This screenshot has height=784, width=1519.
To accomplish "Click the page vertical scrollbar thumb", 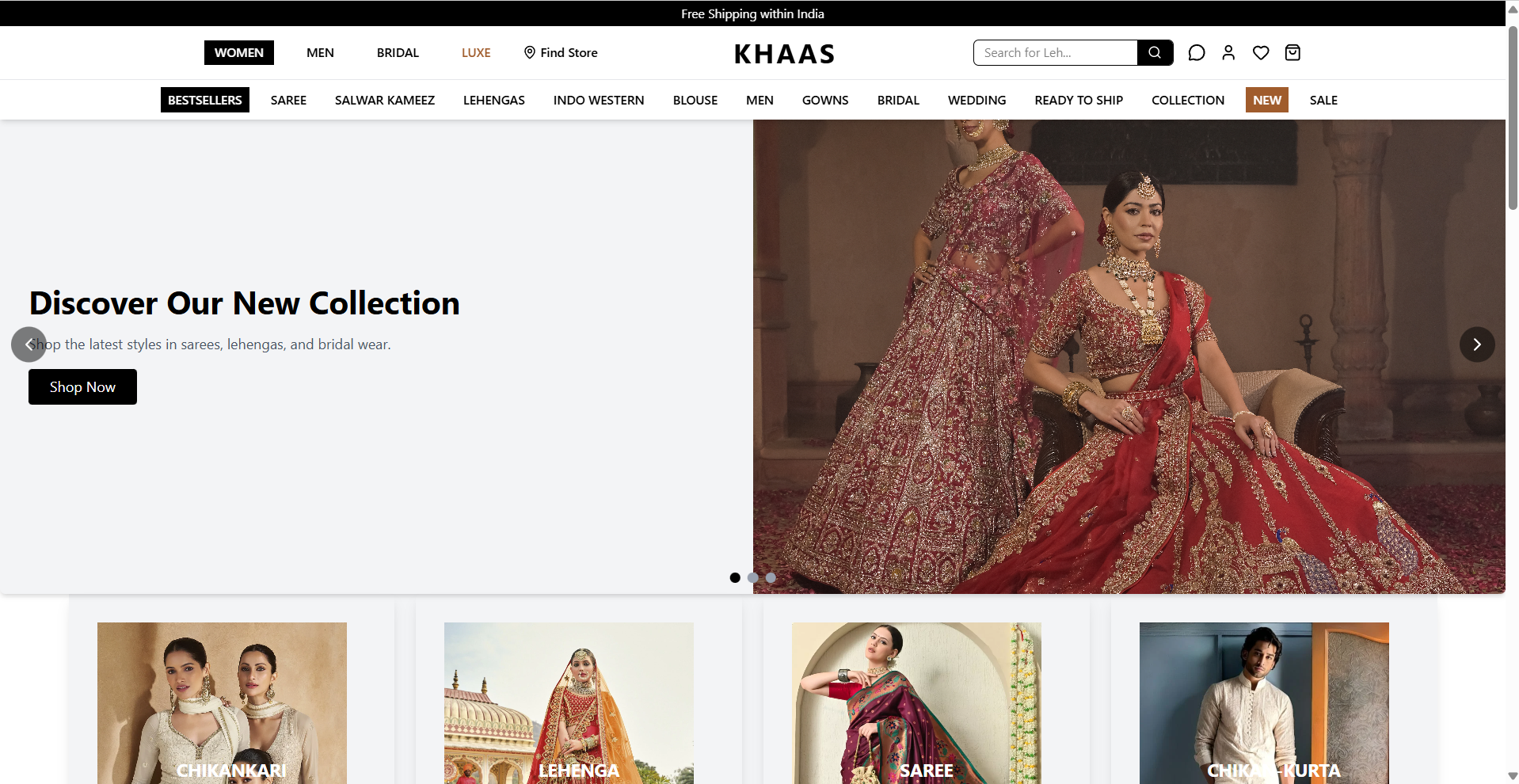I will [1512, 119].
